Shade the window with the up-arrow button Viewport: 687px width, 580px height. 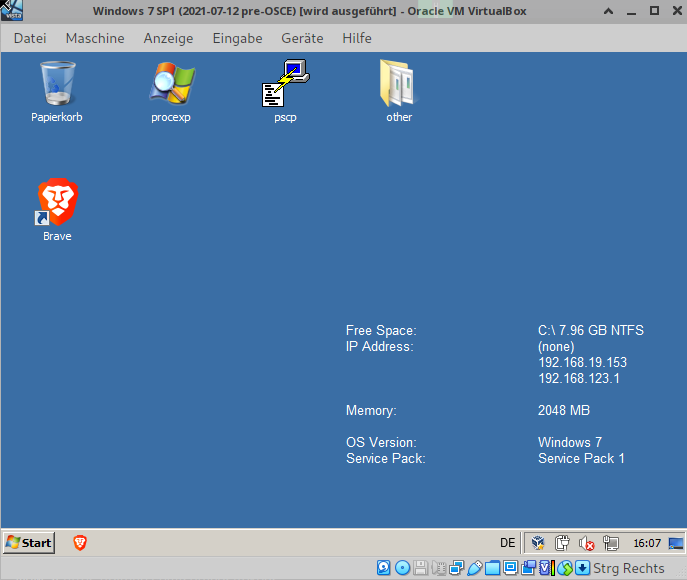tap(608, 11)
